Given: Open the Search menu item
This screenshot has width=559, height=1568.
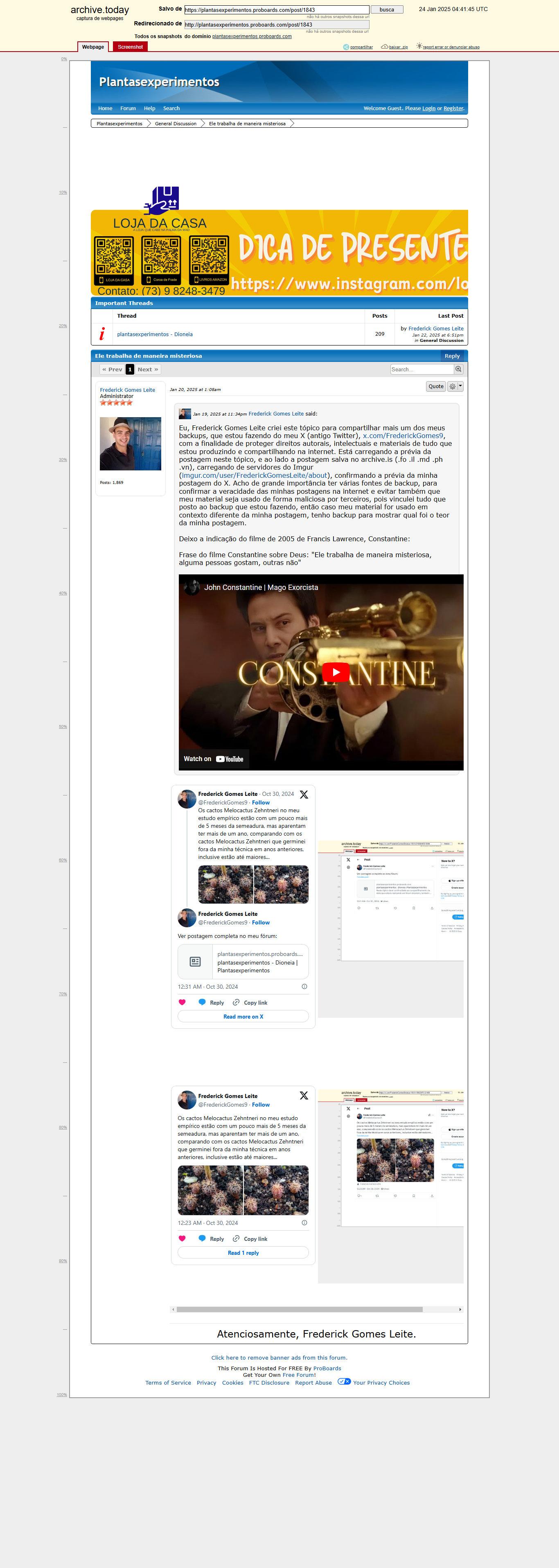Looking at the screenshot, I should 171,108.
